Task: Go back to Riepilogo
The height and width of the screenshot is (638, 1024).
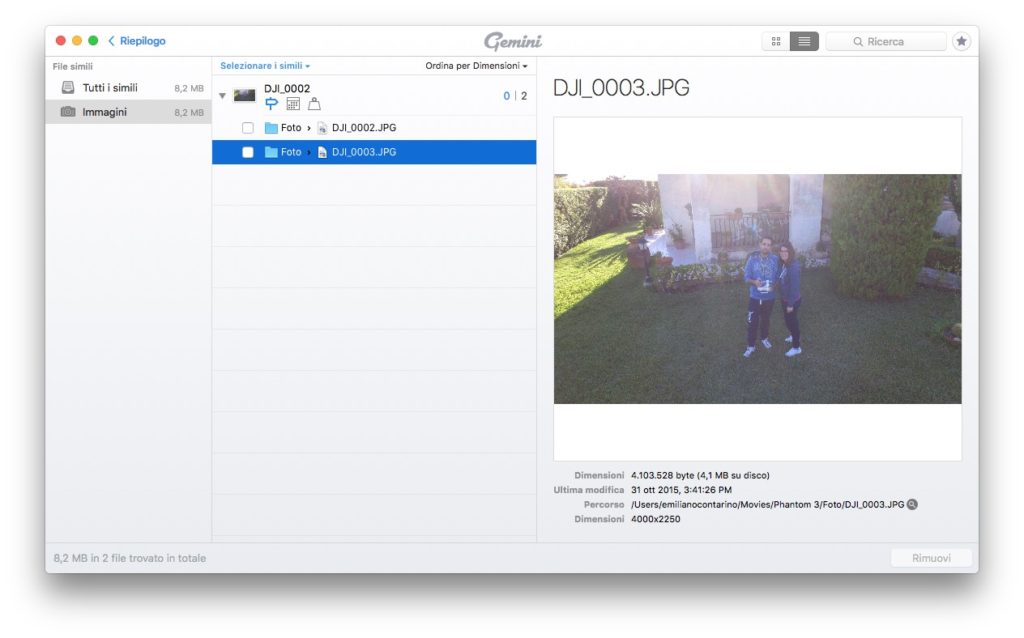Action: coord(136,40)
